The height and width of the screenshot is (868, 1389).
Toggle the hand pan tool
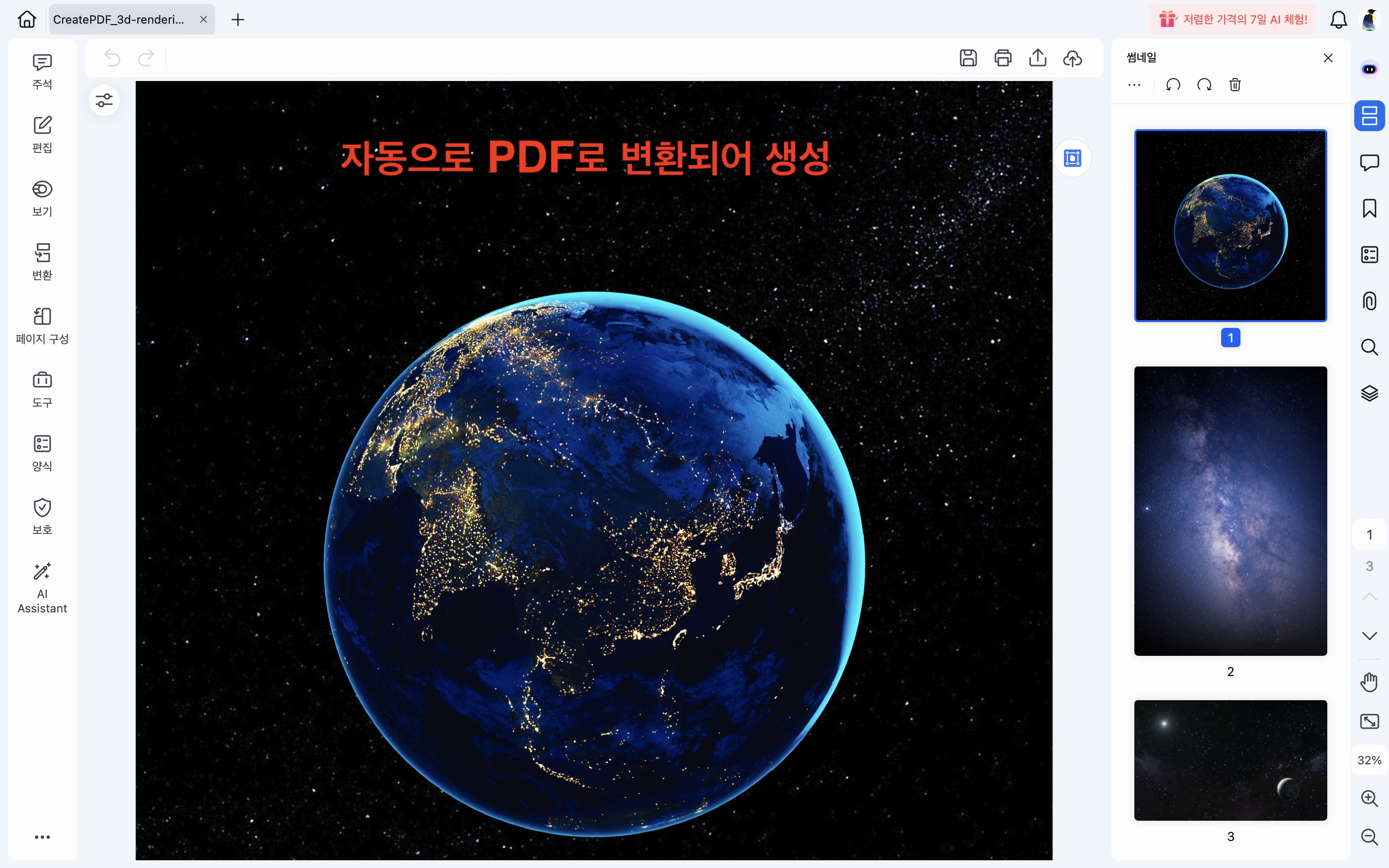(1370, 681)
